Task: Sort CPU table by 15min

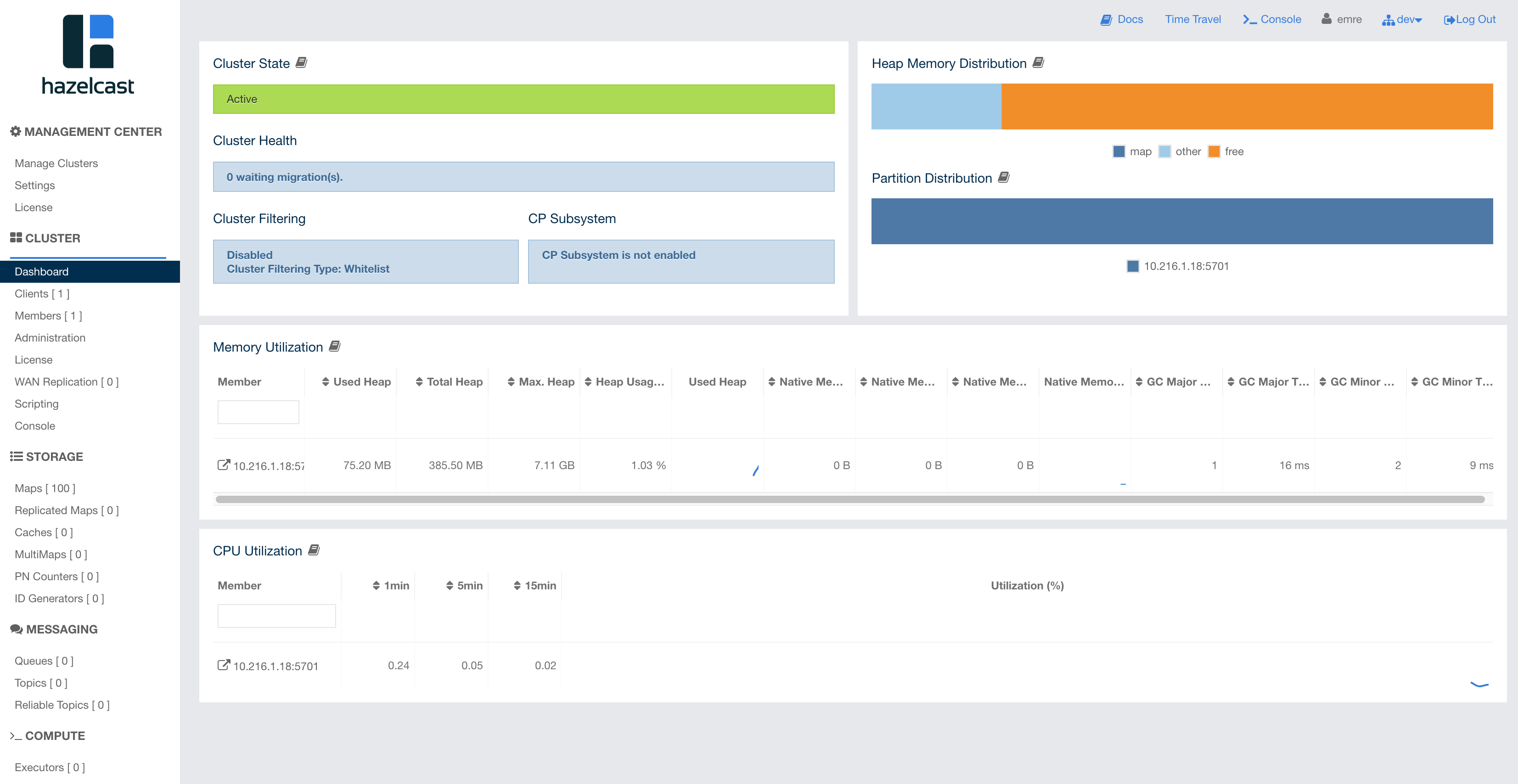Action: (x=535, y=586)
